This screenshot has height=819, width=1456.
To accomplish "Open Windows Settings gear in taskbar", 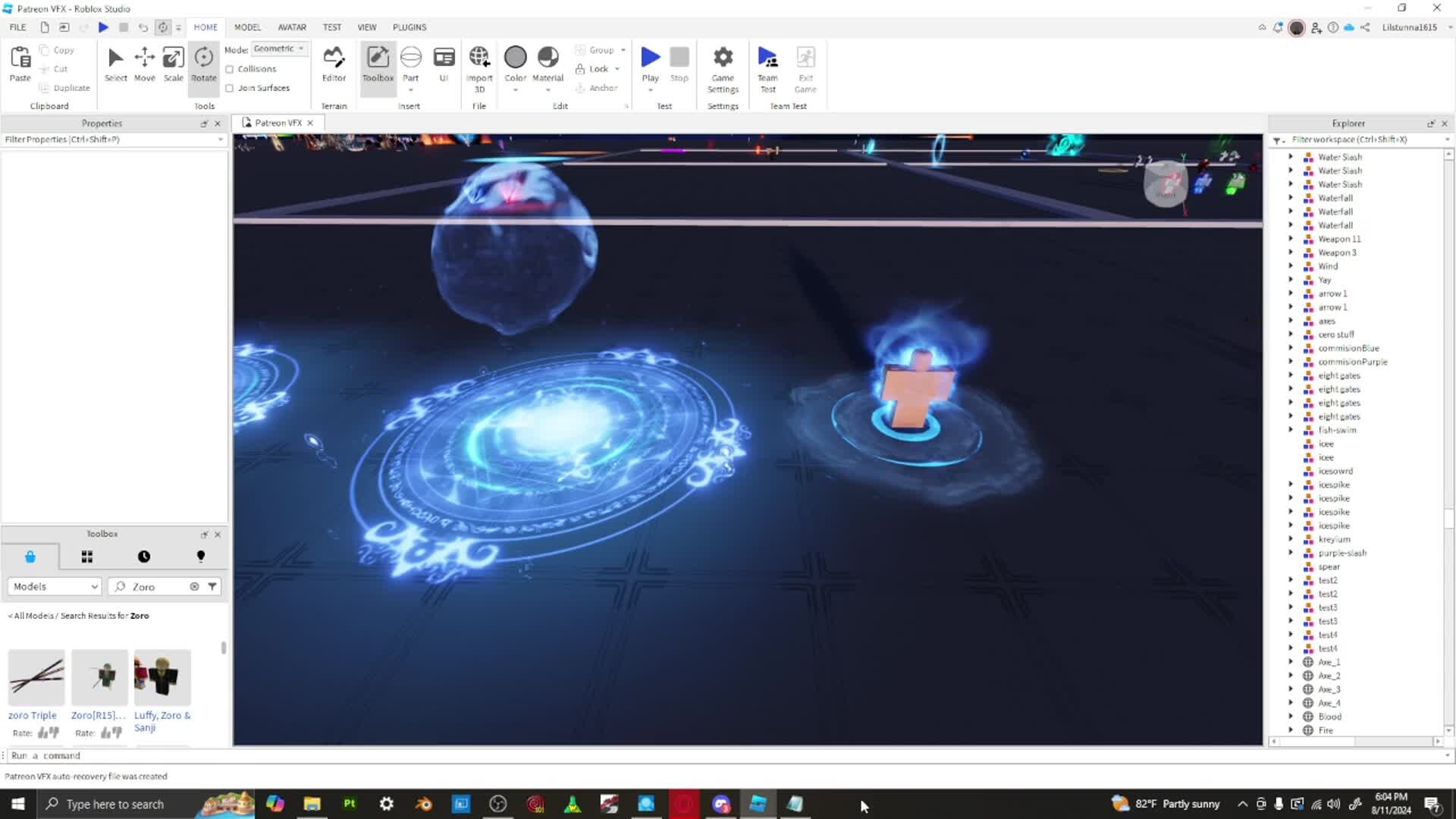I will (x=387, y=804).
